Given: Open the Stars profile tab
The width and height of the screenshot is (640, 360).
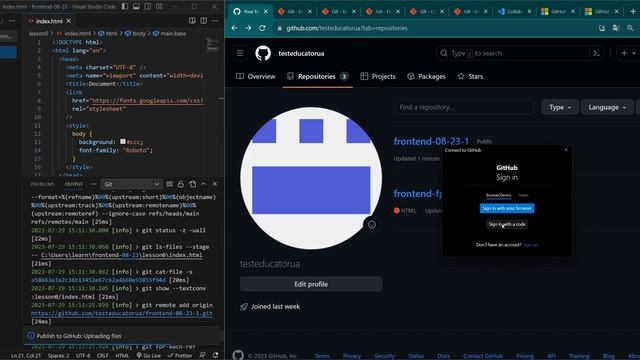Looking at the screenshot, I should point(470,76).
